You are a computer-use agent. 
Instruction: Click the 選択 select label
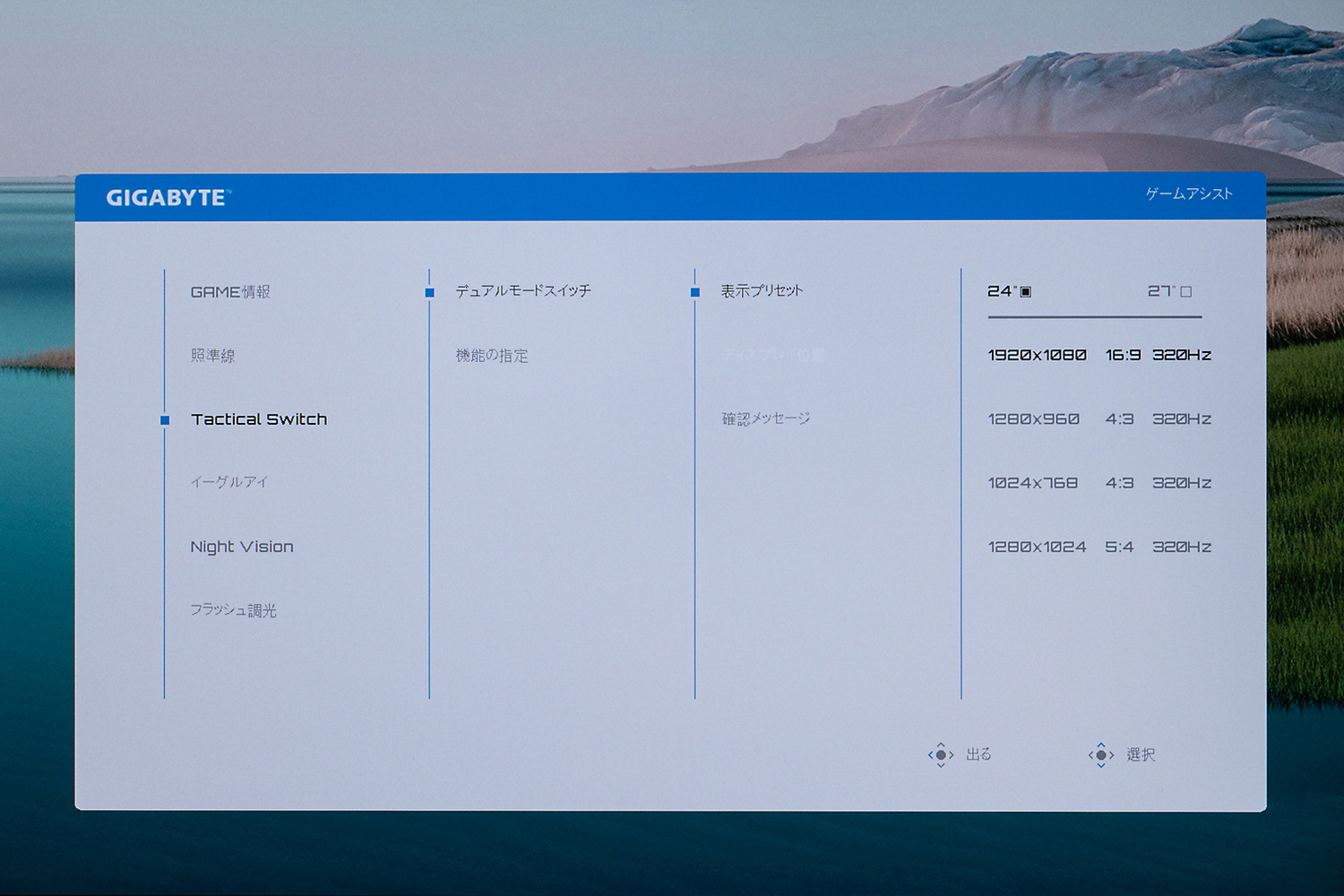[1141, 754]
